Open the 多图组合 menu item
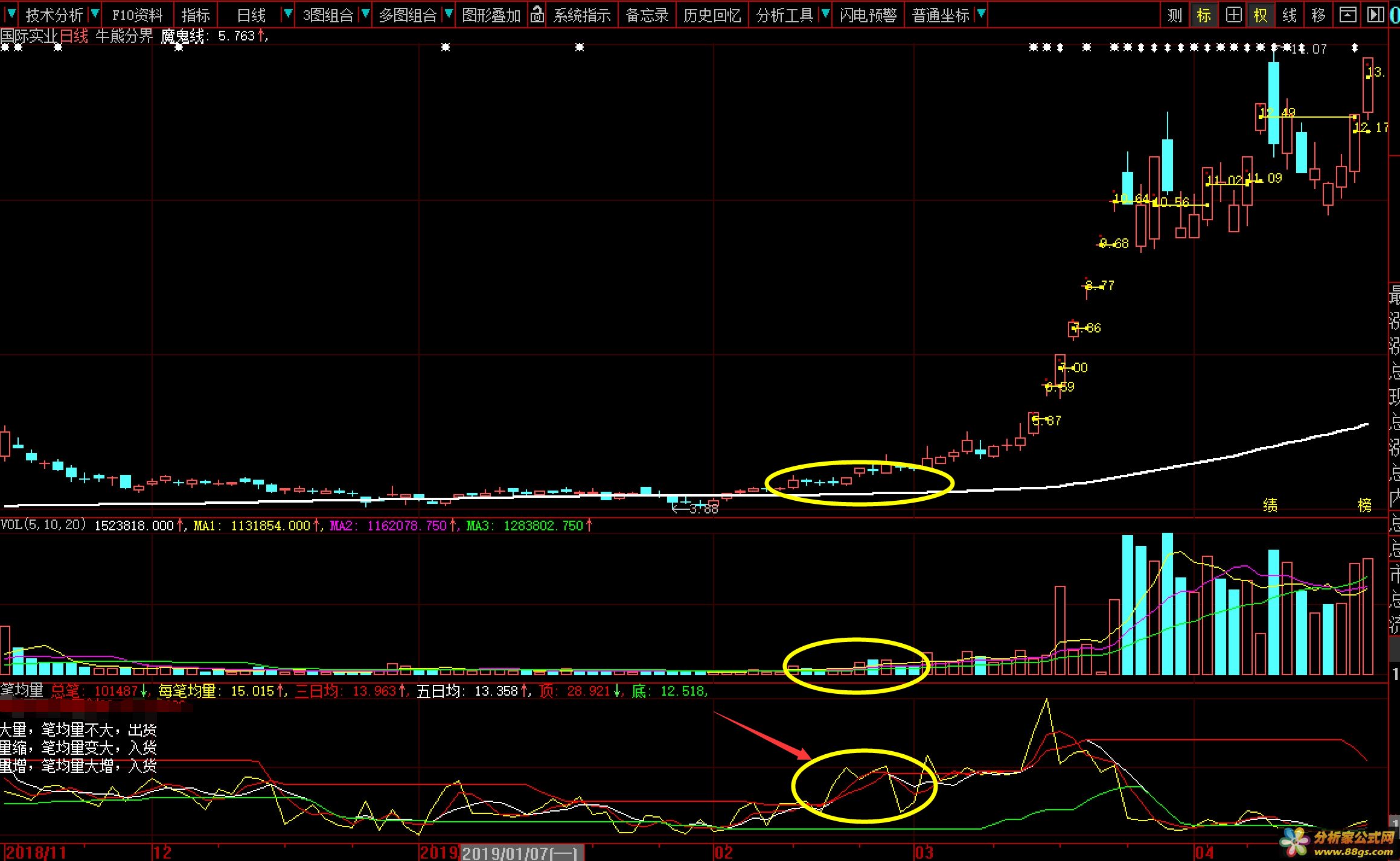The width and height of the screenshot is (1400, 861). [408, 15]
